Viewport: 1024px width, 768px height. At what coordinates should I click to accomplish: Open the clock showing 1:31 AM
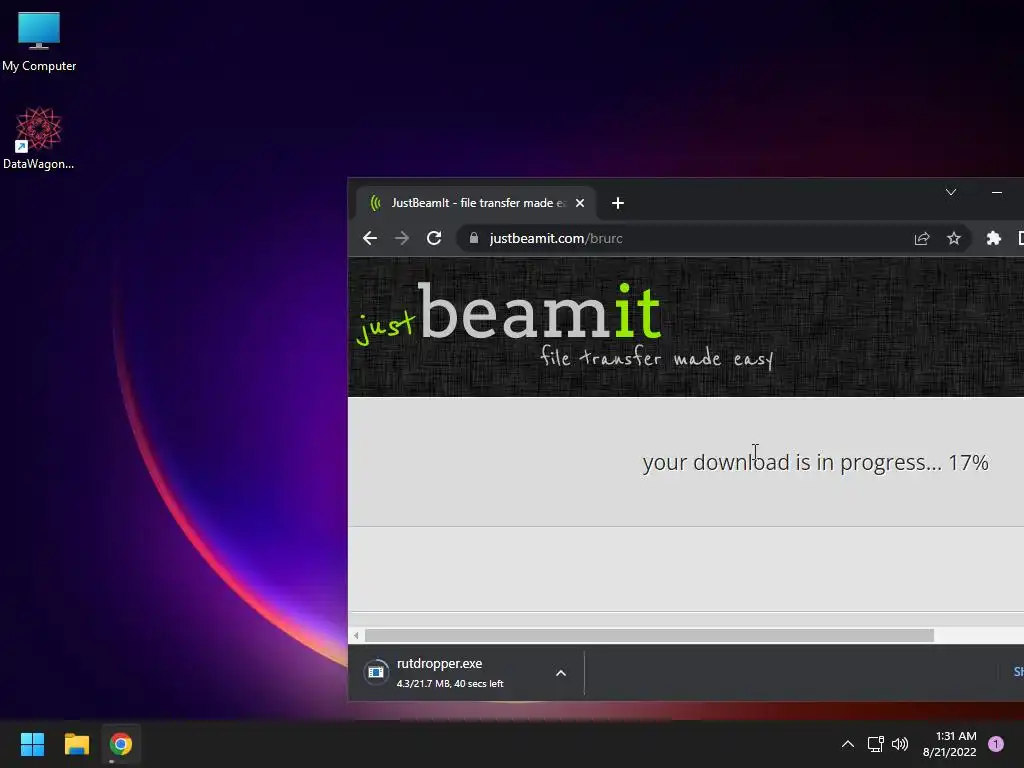point(950,744)
